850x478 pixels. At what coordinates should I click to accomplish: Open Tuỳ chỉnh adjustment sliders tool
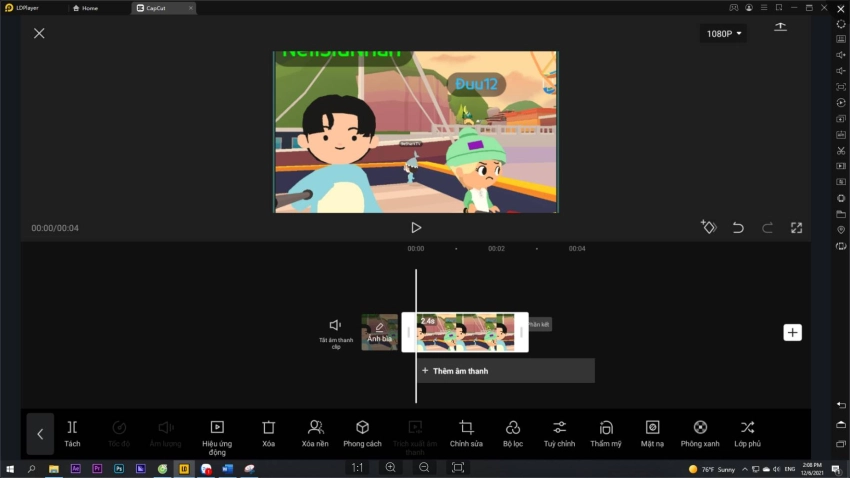559,433
